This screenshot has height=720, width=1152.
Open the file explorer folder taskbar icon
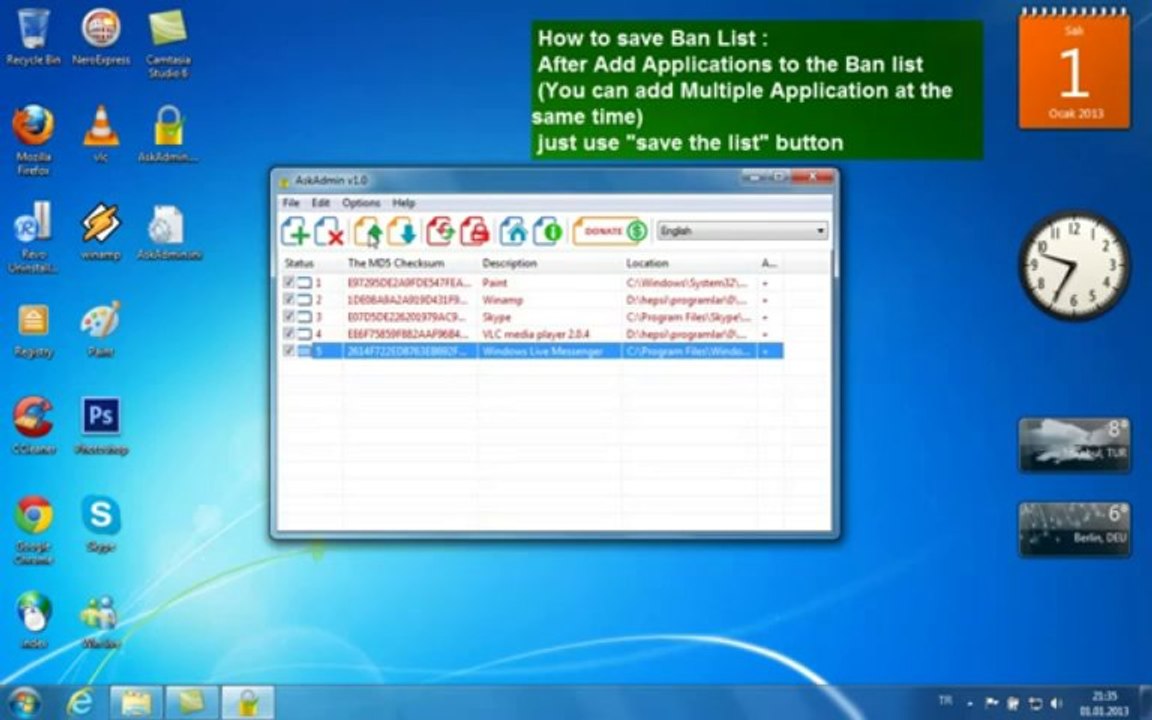[x=137, y=702]
